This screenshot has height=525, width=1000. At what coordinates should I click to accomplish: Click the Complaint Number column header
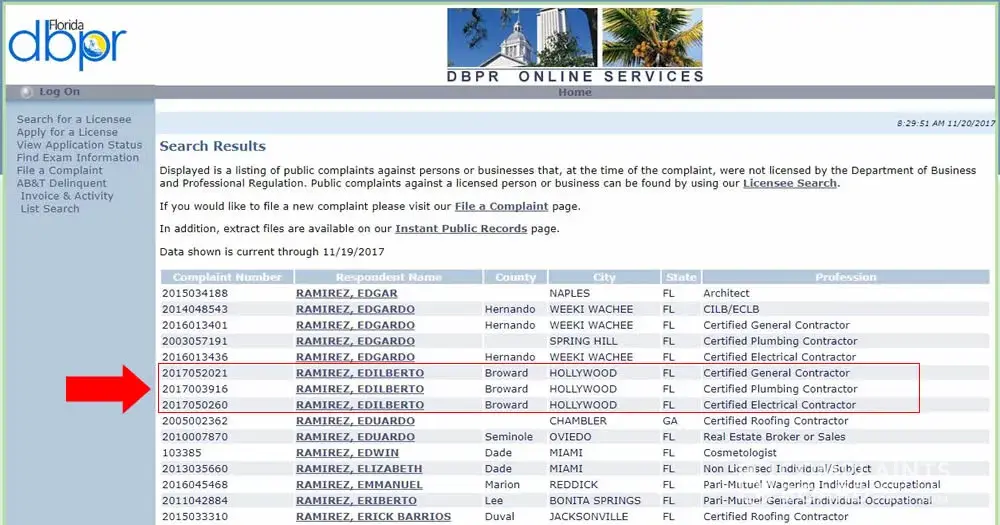pyautogui.click(x=227, y=277)
